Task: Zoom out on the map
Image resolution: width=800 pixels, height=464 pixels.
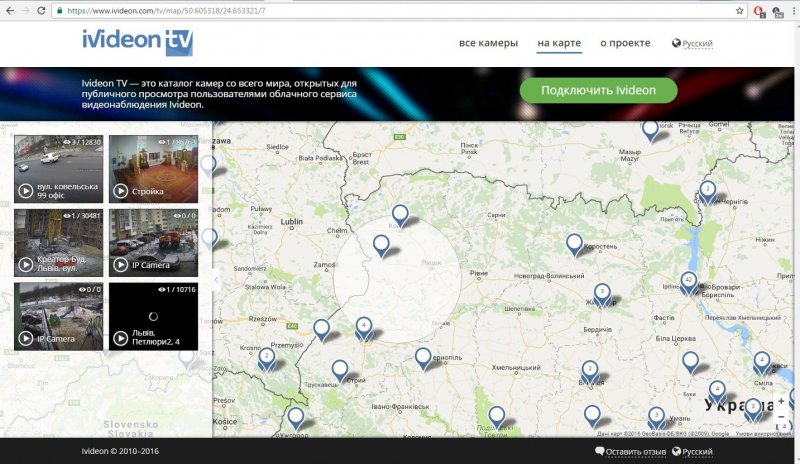Action: click(781, 423)
